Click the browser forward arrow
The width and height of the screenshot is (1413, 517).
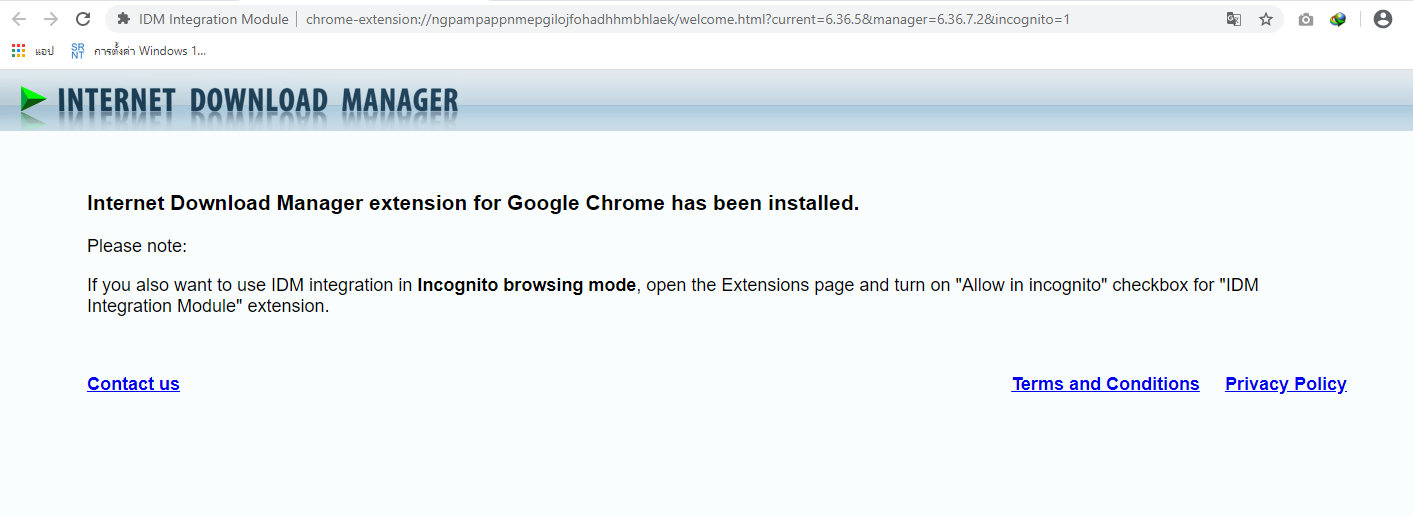(51, 19)
